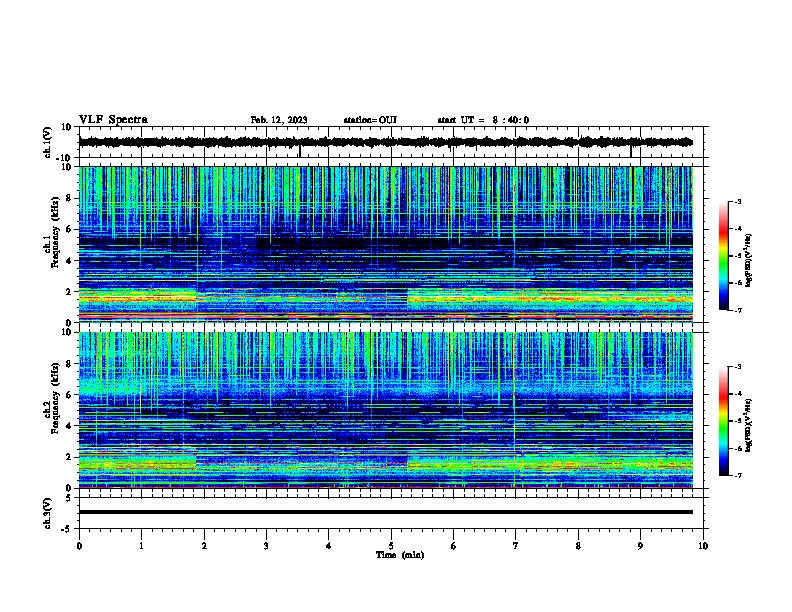The height and width of the screenshot is (612, 792).
Task: Click the "7" tick on the Time axis
Action: tap(516, 546)
